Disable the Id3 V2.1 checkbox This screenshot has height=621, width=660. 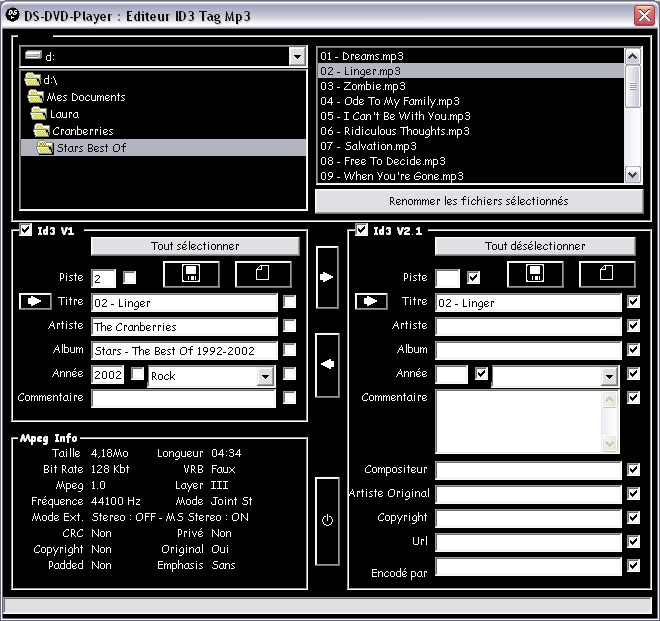tap(362, 231)
